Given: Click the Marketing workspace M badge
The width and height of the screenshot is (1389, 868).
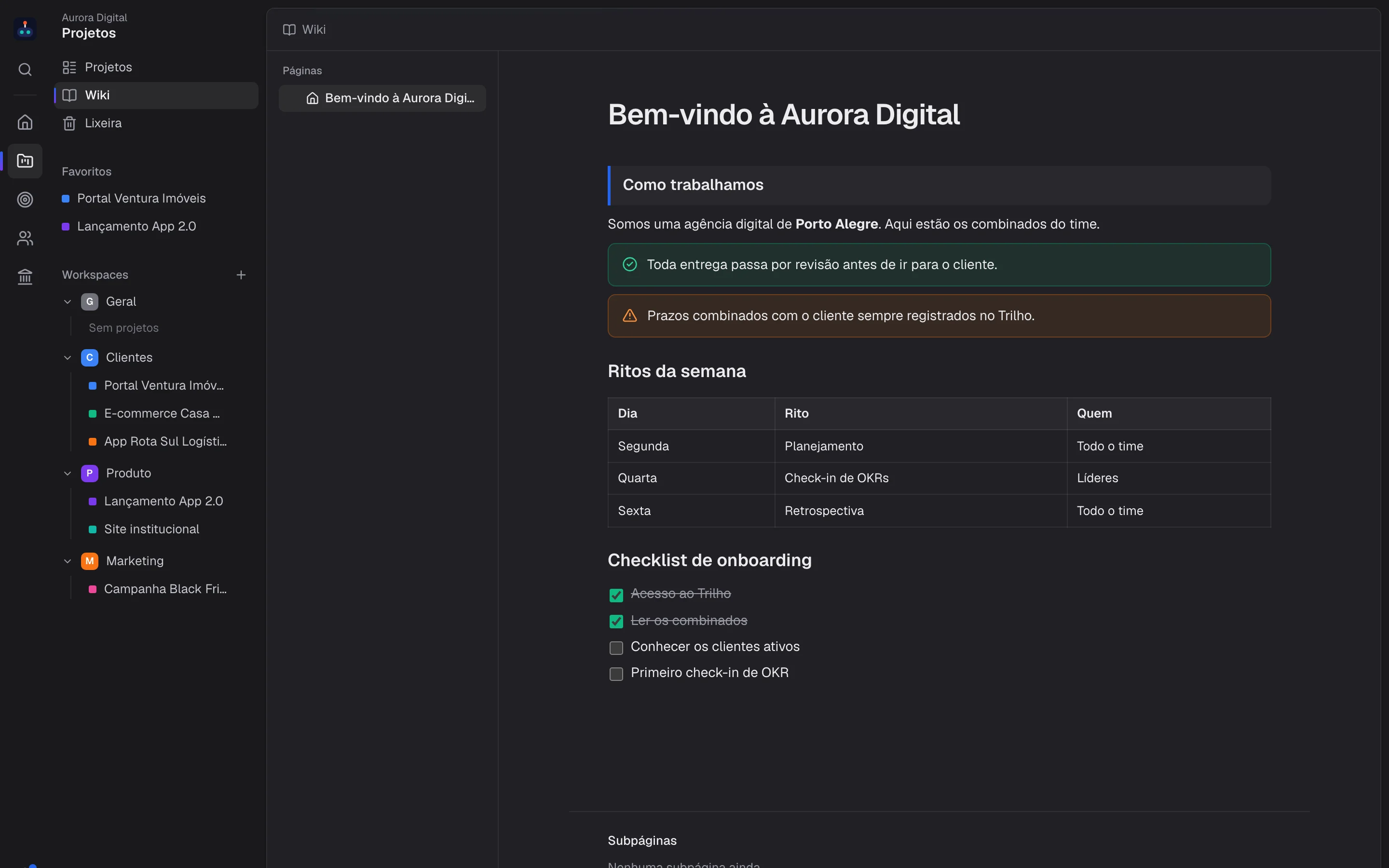Looking at the screenshot, I should coord(90,561).
